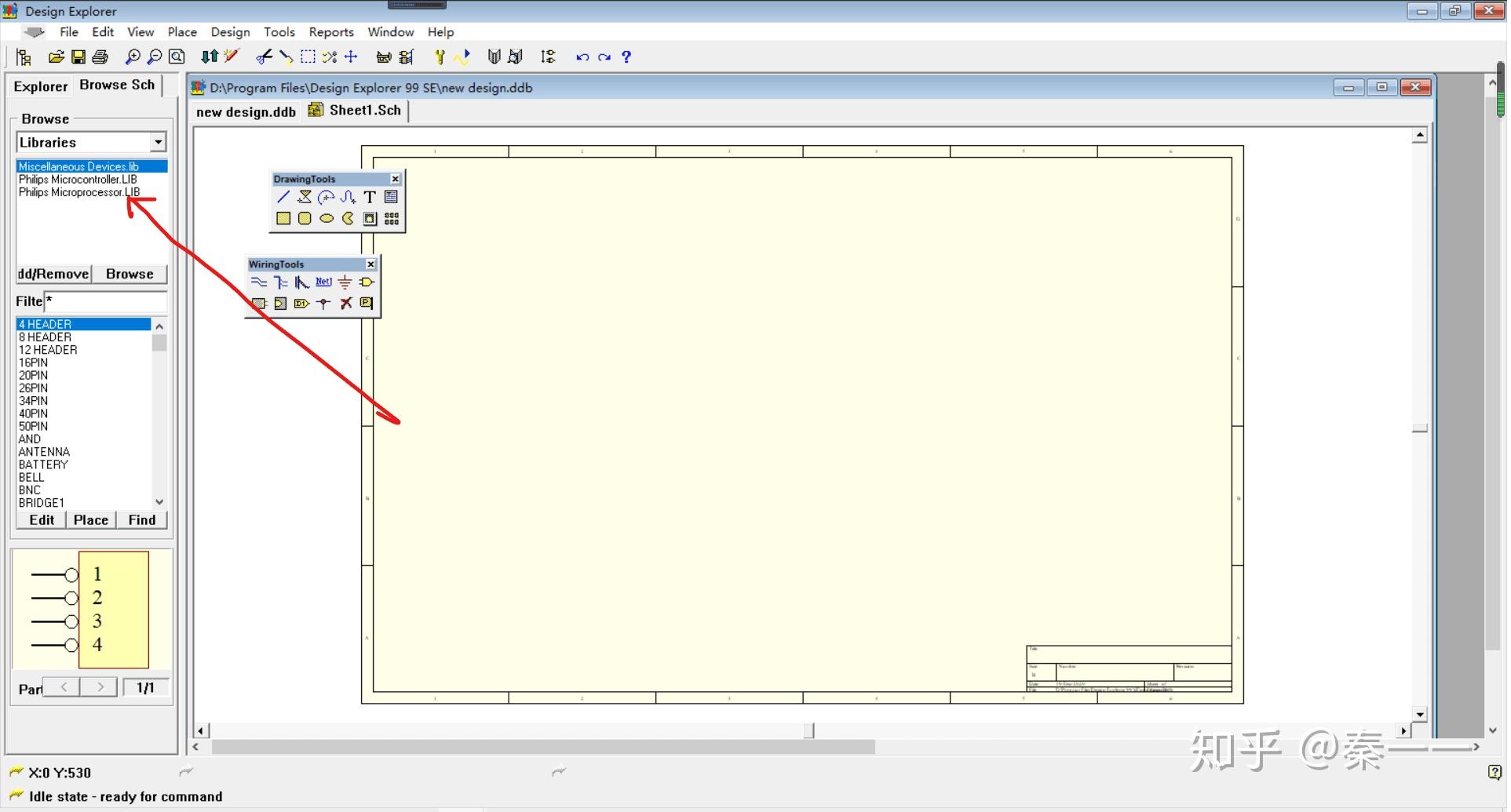Click the Add/Remove libraries button
The width and height of the screenshot is (1511, 812).
tap(53, 274)
